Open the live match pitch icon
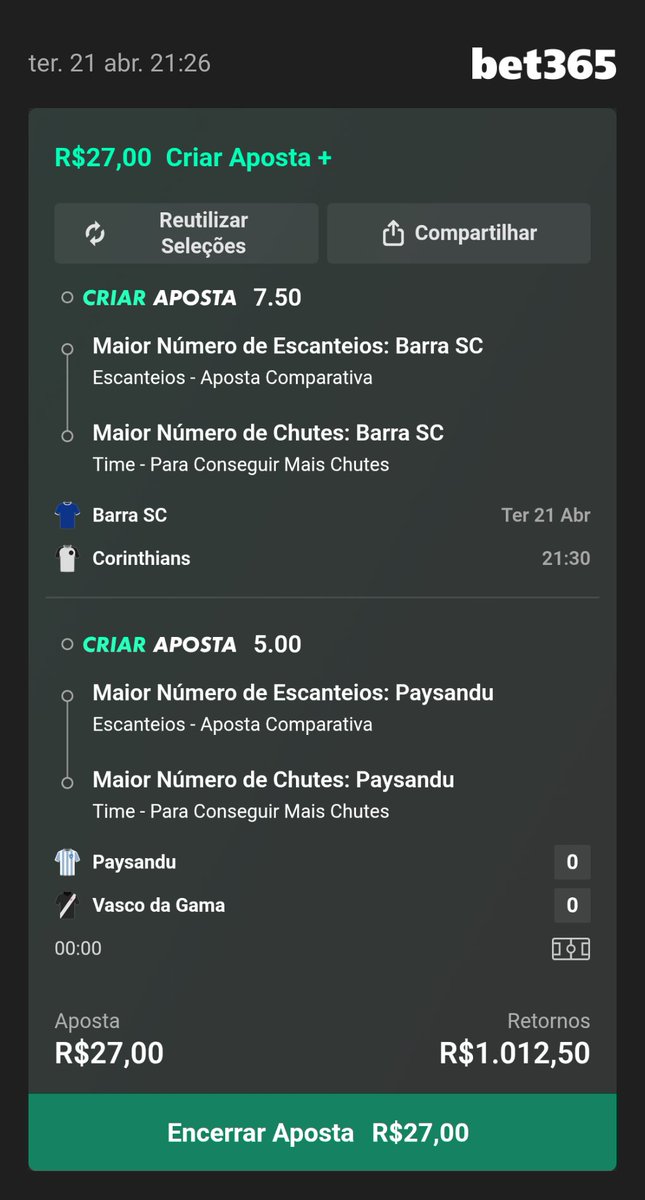645x1200 pixels. pos(571,948)
